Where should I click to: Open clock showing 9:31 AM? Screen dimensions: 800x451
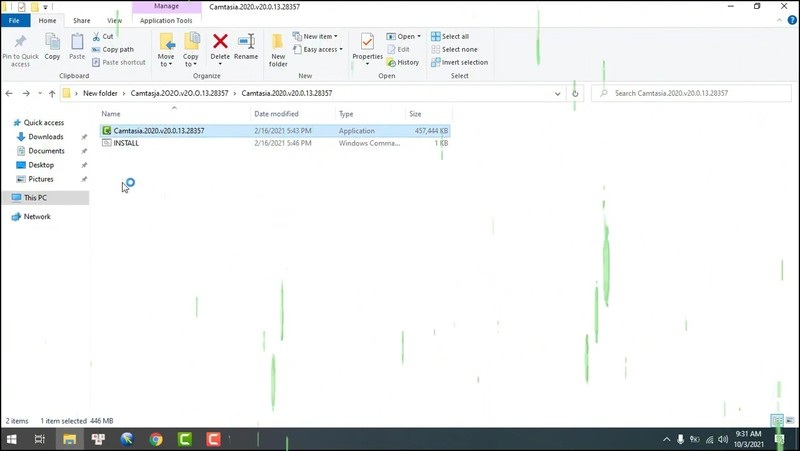[748, 439]
